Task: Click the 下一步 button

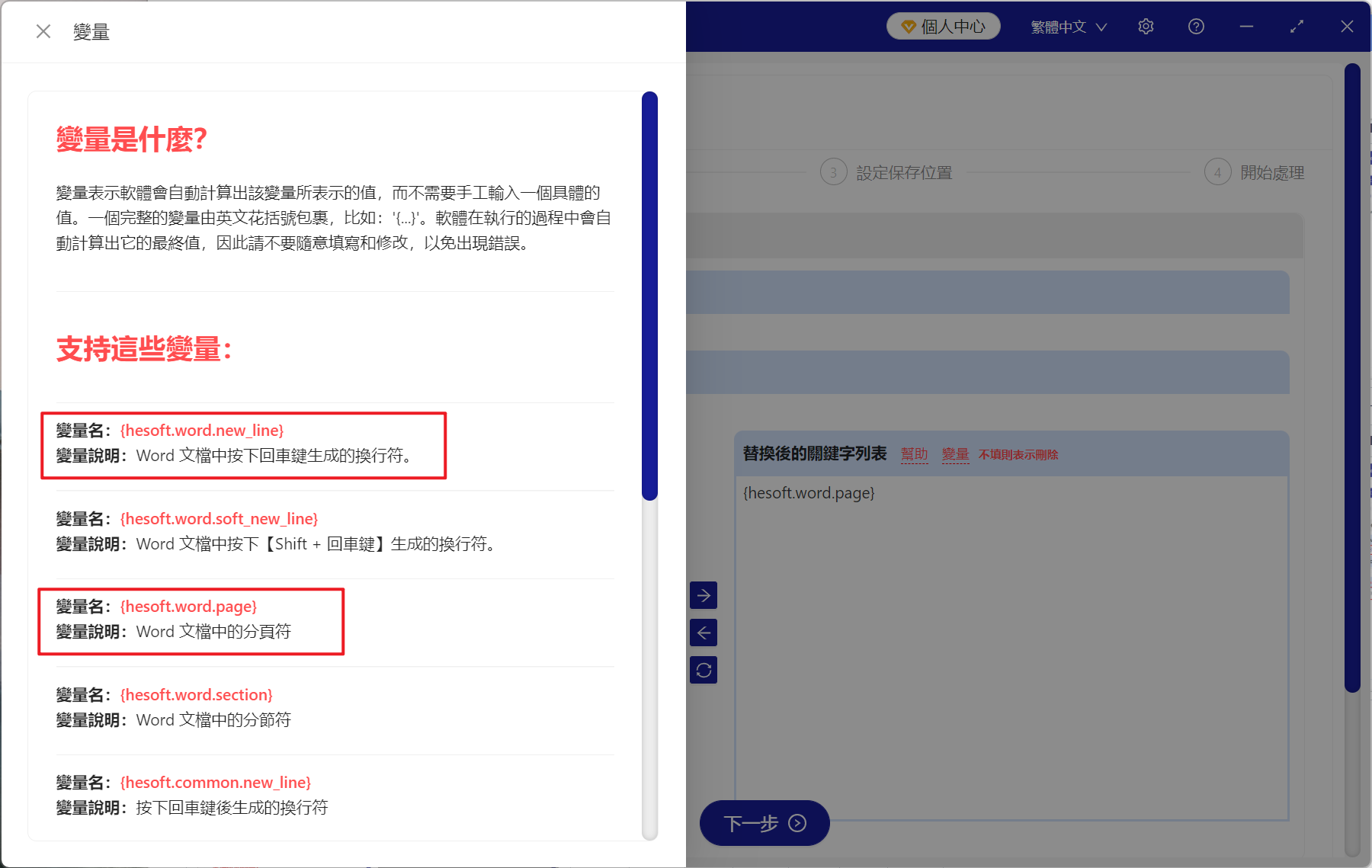Action: tap(763, 824)
